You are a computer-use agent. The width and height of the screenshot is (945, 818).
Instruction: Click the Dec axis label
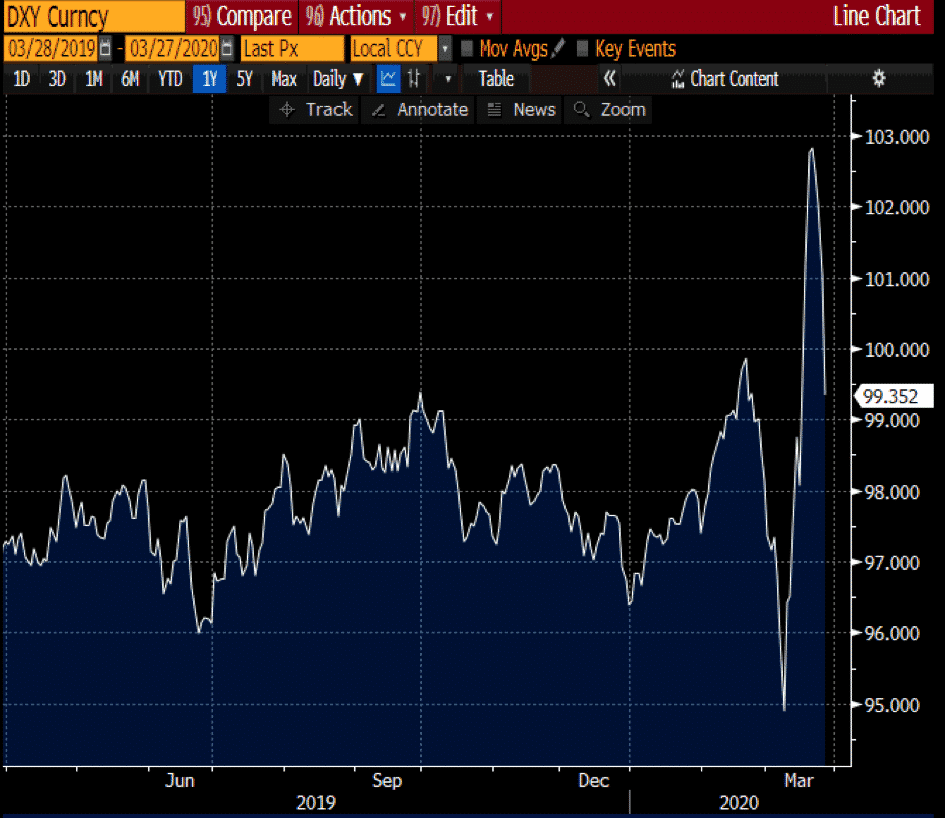coord(594,781)
